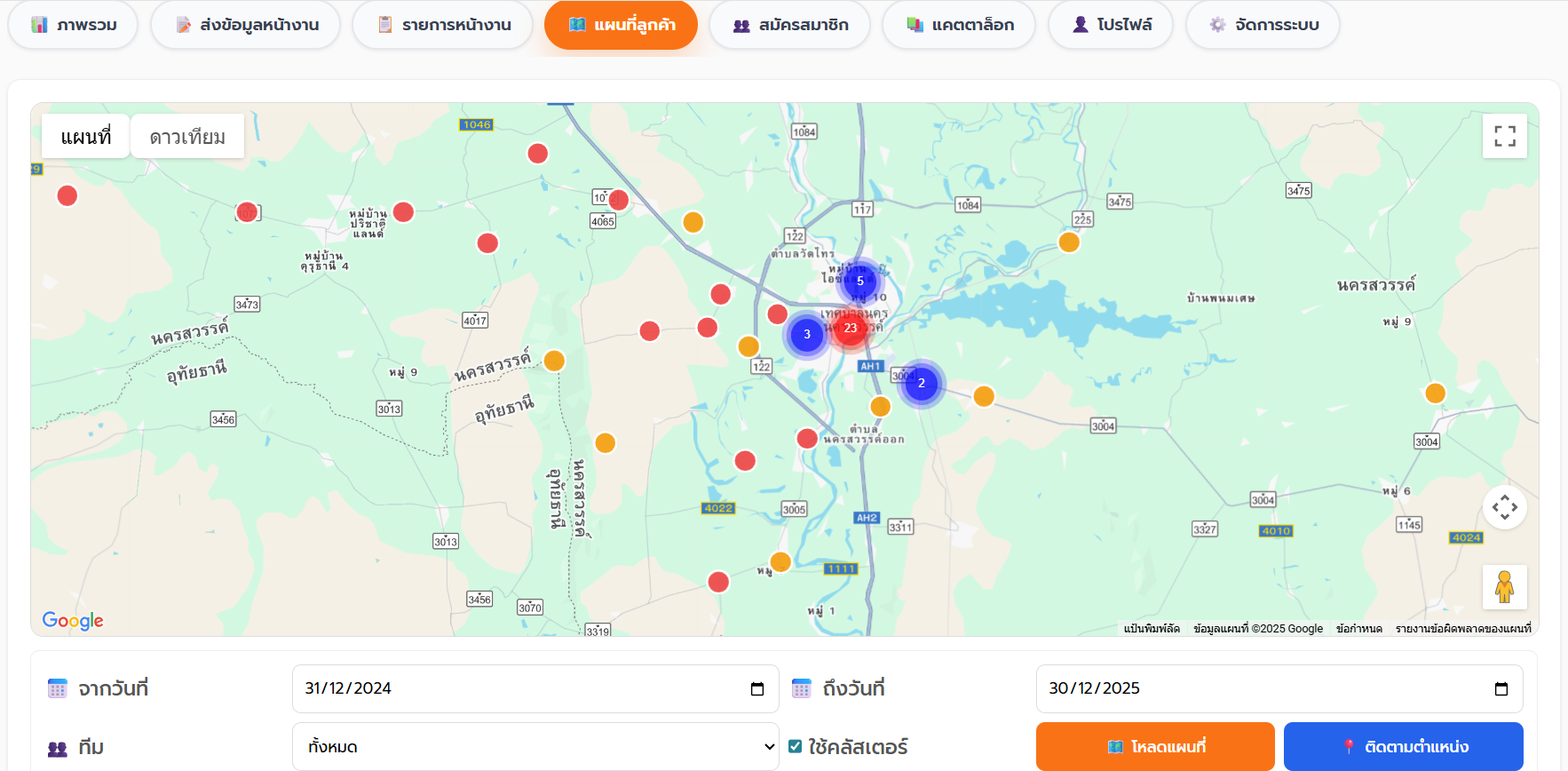This screenshot has width=1568, height=771.
Task: Open calendar picker for จากวันที่ date
Action: [757, 689]
